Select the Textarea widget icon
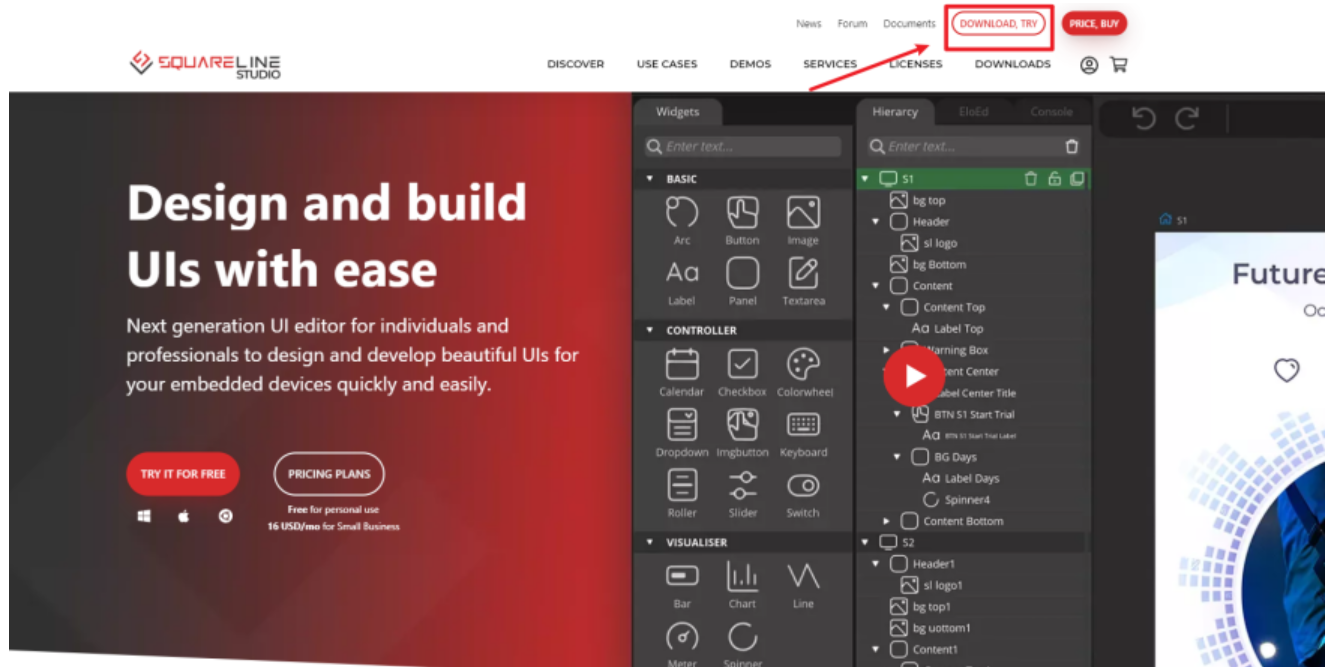This screenshot has height=667, width=1325. [803, 273]
